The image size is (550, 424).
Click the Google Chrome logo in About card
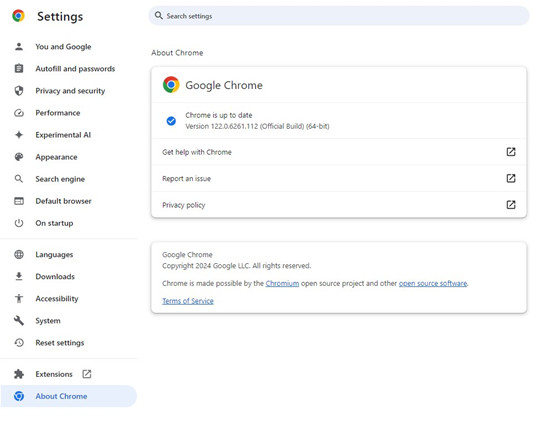[x=171, y=85]
